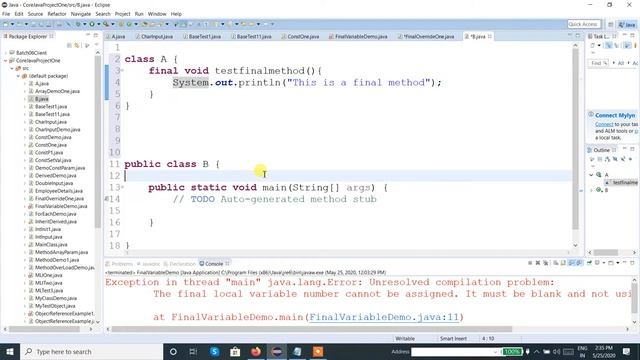
Task: Open Skype from the taskbar
Action: (x=214, y=351)
